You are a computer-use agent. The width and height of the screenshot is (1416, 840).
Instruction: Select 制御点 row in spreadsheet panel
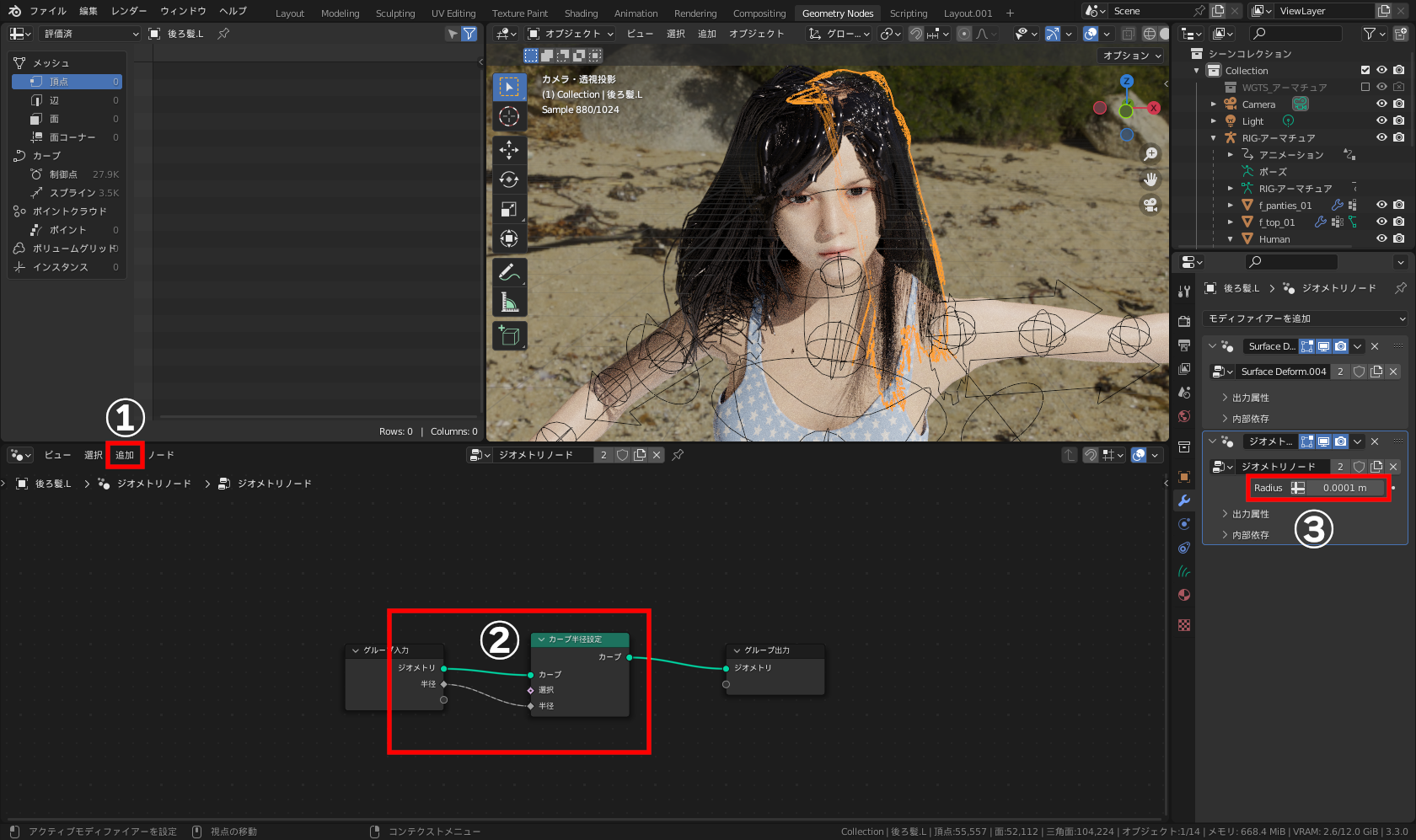(x=64, y=174)
